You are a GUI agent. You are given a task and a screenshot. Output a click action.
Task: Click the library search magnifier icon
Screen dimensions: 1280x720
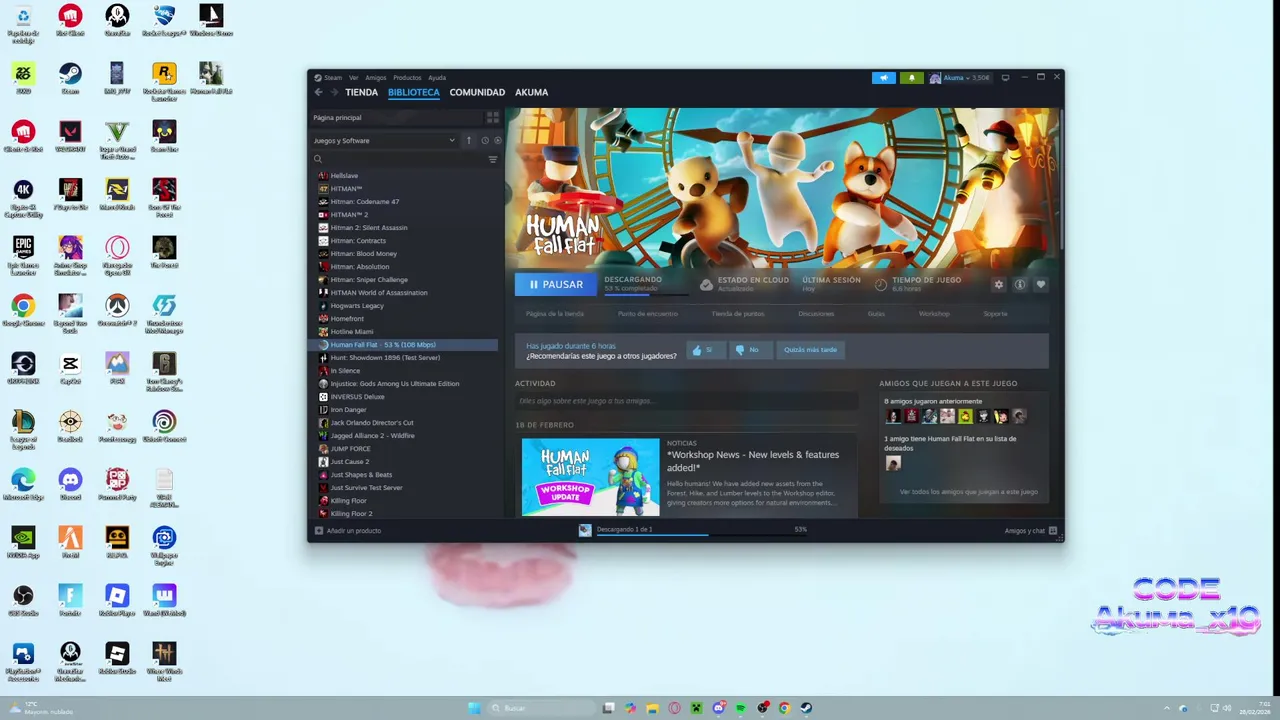pyautogui.click(x=318, y=159)
